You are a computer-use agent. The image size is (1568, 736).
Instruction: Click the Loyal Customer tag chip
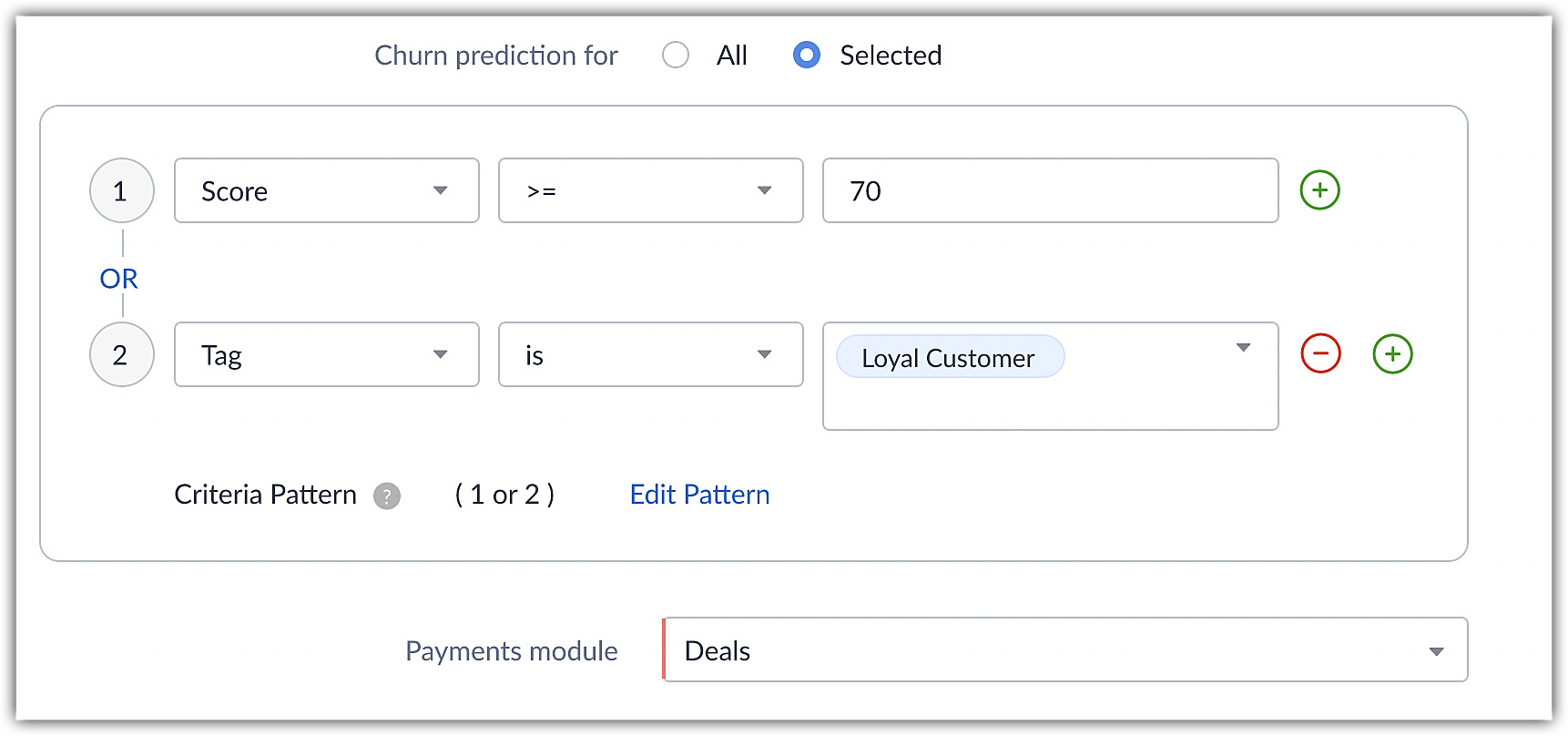pyautogui.click(x=949, y=357)
